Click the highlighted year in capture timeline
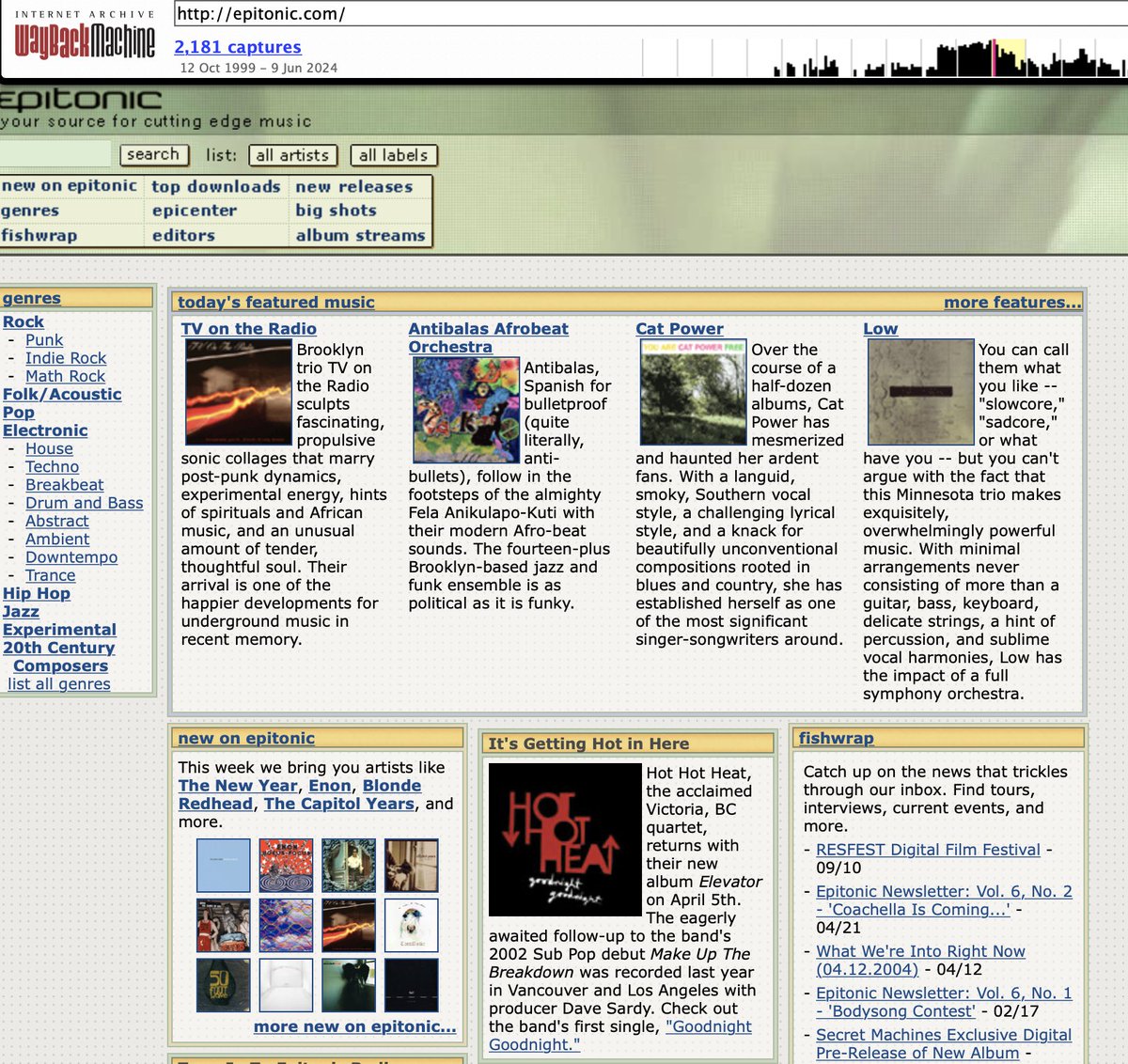This screenshot has height=1064, width=1128. click(1010, 57)
